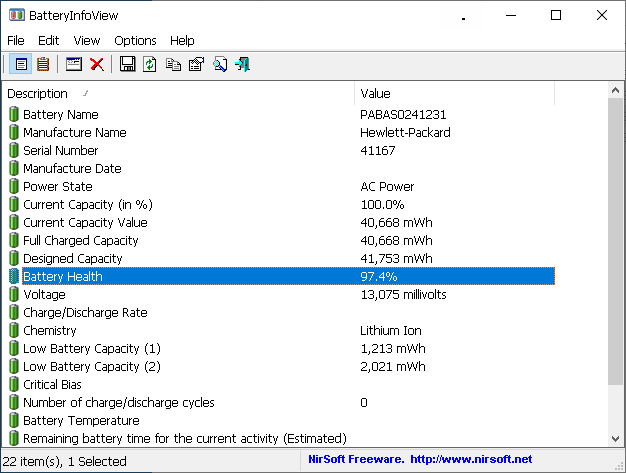Open the Help menu
The width and height of the screenshot is (626, 473).
coord(182,40)
